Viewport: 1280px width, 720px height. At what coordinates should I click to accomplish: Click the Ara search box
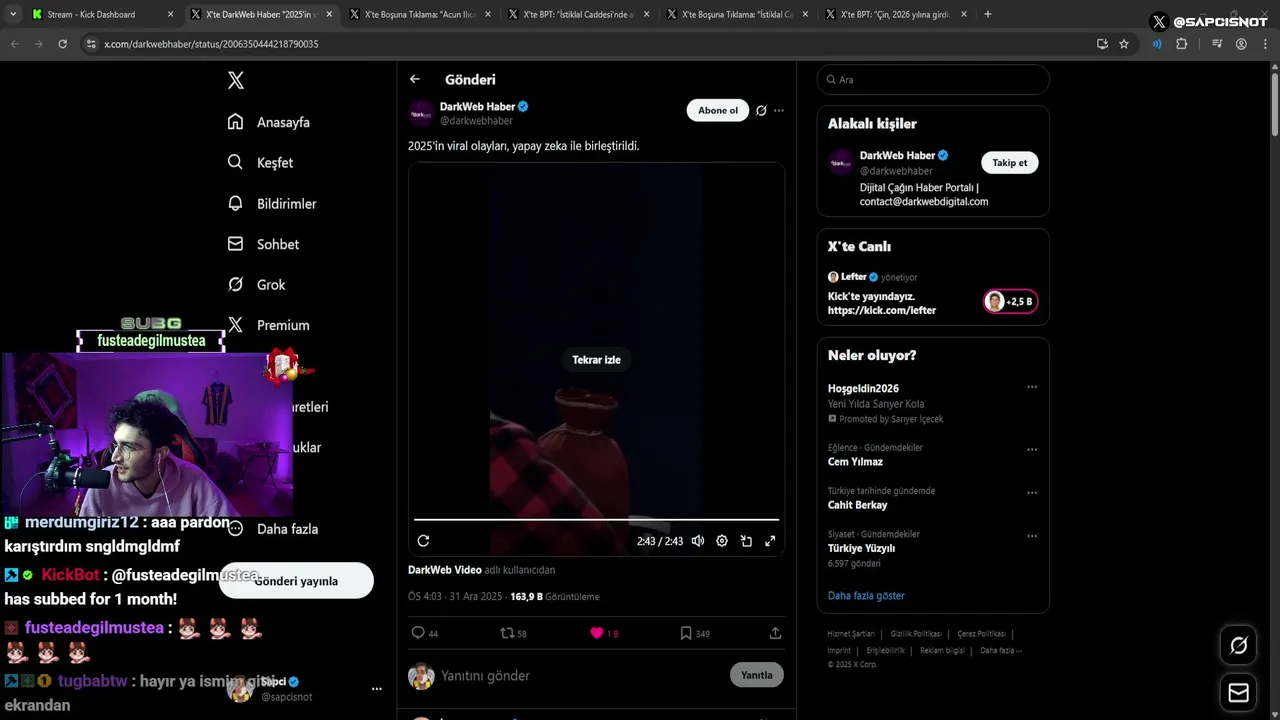[933, 80]
